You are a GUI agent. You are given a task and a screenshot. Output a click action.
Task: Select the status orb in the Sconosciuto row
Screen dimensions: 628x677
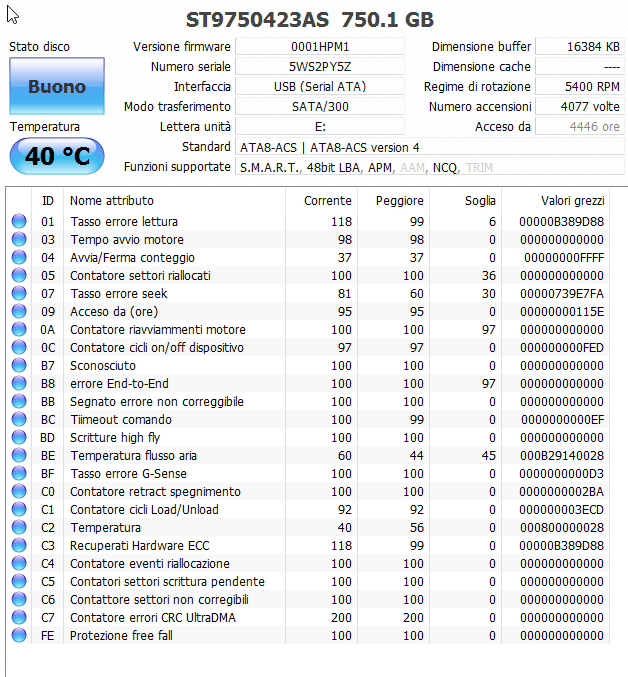coord(19,365)
